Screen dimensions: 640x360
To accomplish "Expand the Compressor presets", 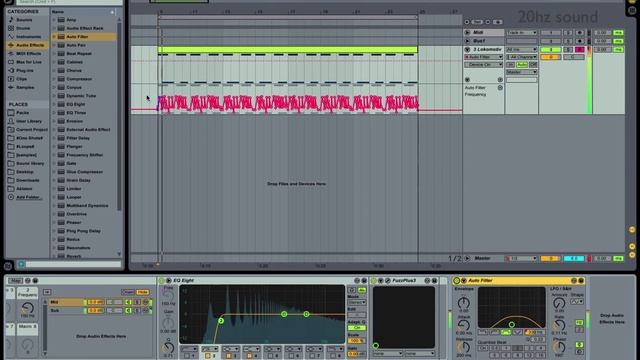I will [x=54, y=79].
